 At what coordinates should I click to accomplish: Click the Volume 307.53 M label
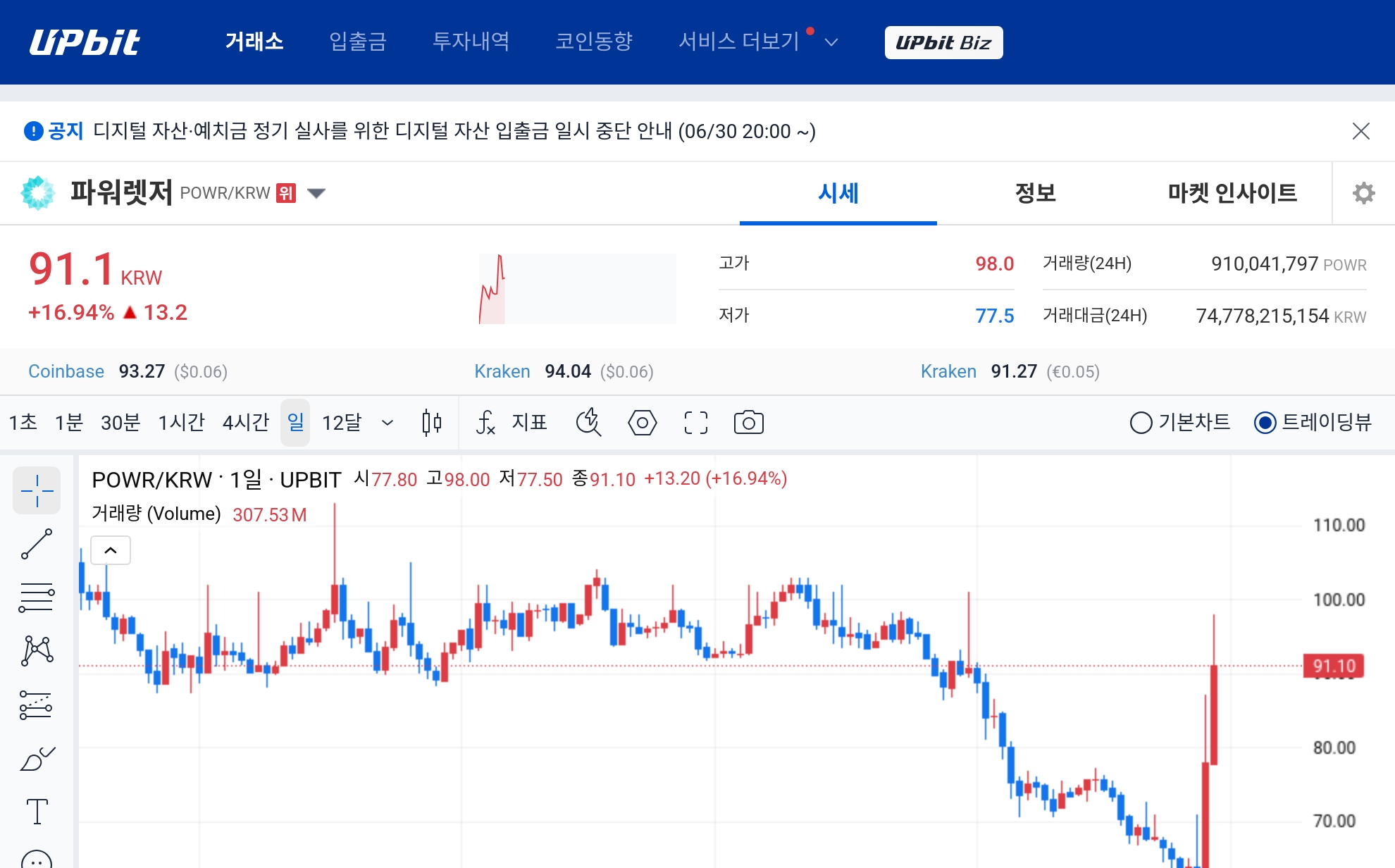coord(199,514)
